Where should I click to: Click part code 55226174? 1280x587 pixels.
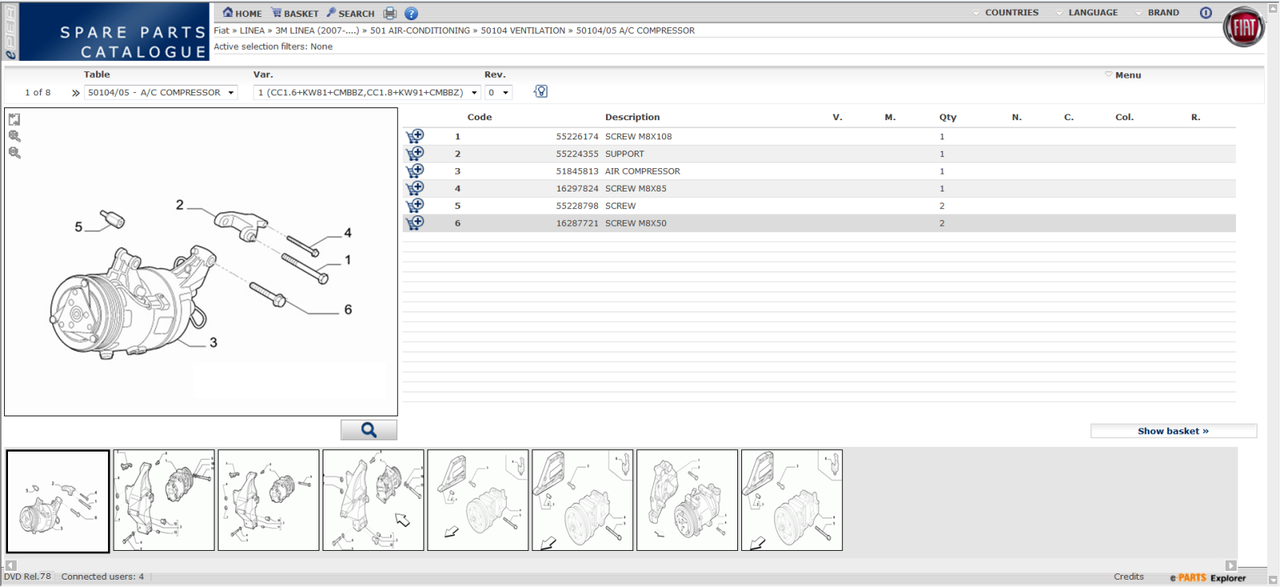pos(577,137)
